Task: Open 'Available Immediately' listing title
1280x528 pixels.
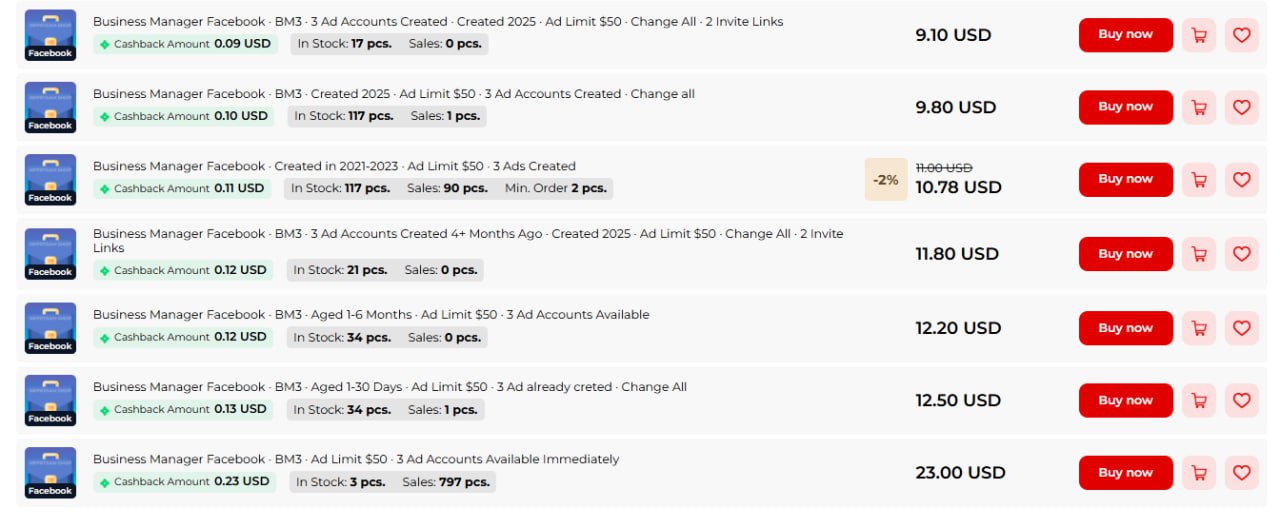Action: click(356, 459)
